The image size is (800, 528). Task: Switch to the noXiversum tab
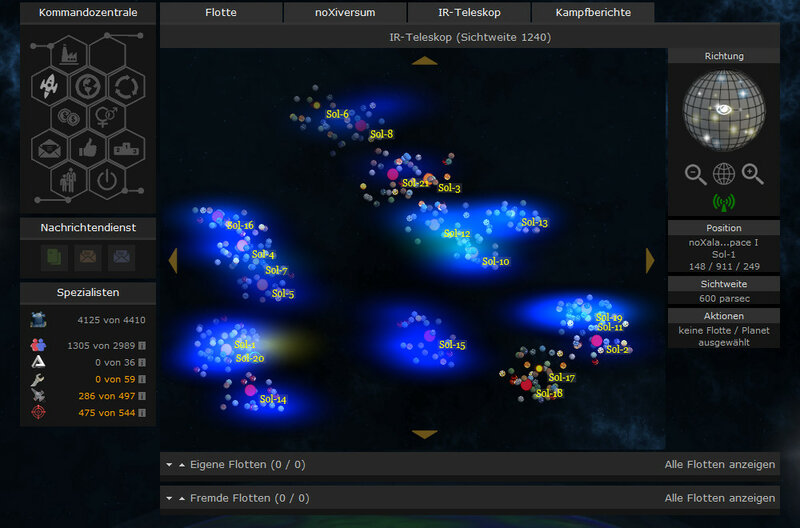tap(345, 12)
